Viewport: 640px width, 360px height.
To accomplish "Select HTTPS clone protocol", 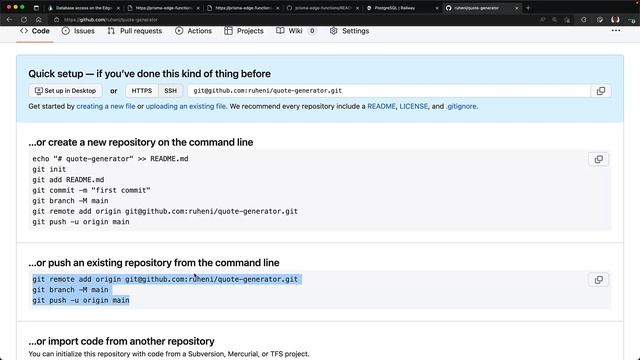I will [142, 91].
